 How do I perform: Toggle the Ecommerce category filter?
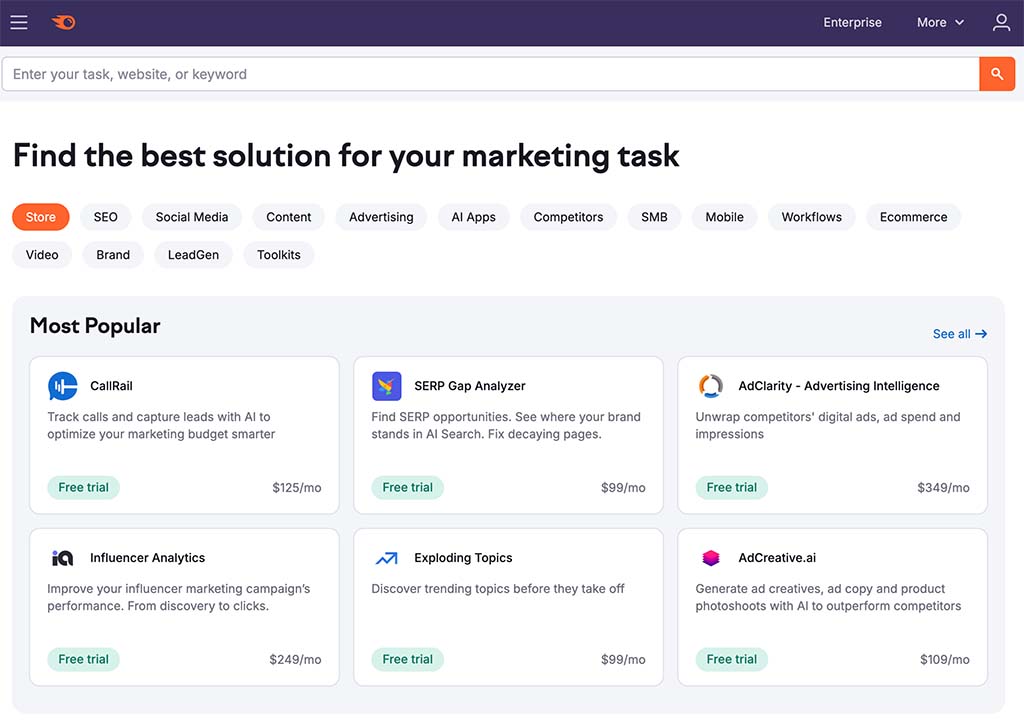pyautogui.click(x=913, y=217)
